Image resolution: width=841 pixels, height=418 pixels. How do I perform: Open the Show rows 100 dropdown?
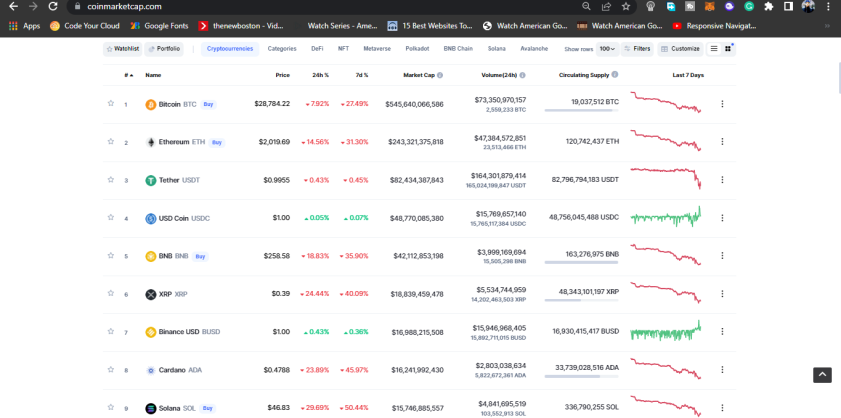click(607, 49)
